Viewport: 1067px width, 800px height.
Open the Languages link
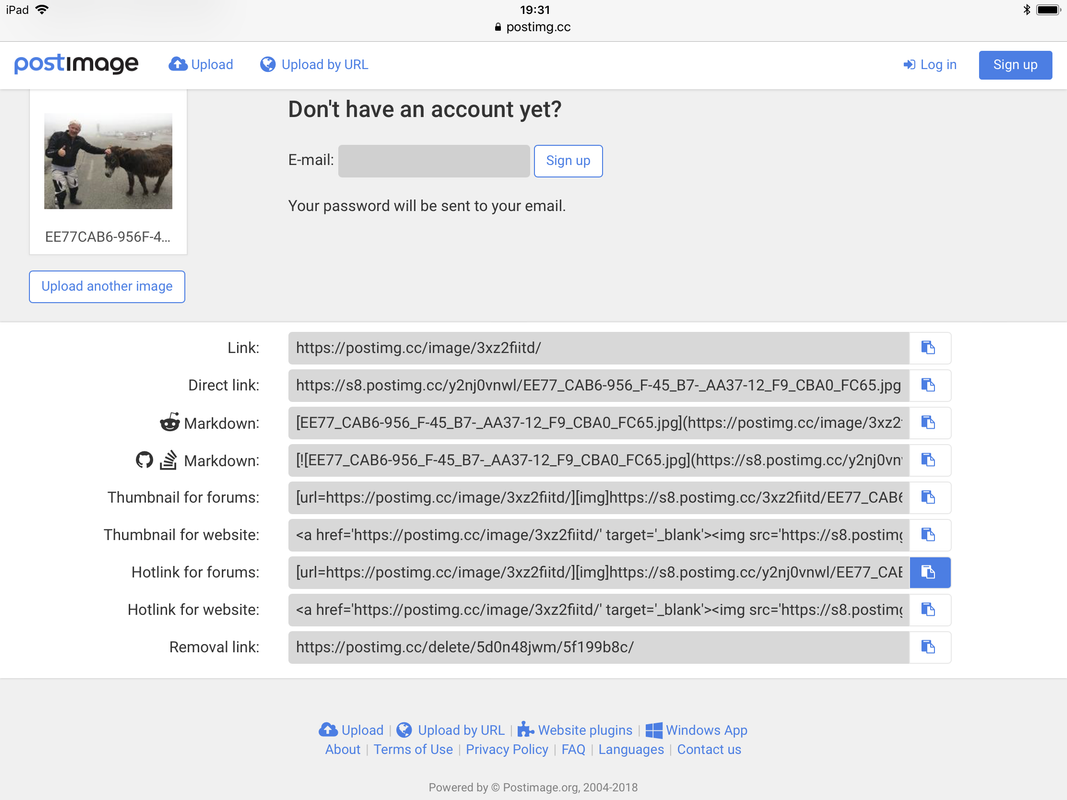(x=631, y=750)
